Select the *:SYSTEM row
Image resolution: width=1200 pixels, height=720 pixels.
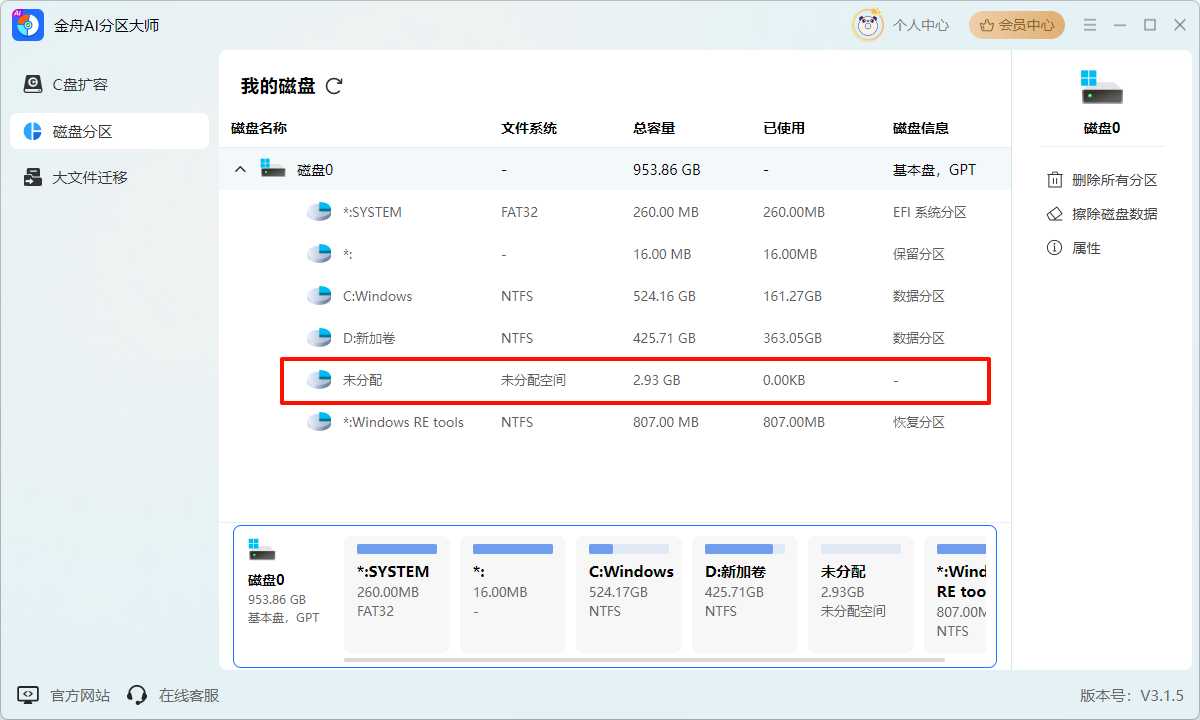click(x=614, y=212)
